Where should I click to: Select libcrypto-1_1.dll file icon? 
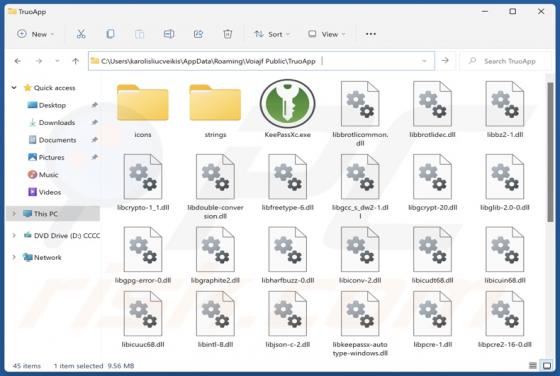point(143,176)
